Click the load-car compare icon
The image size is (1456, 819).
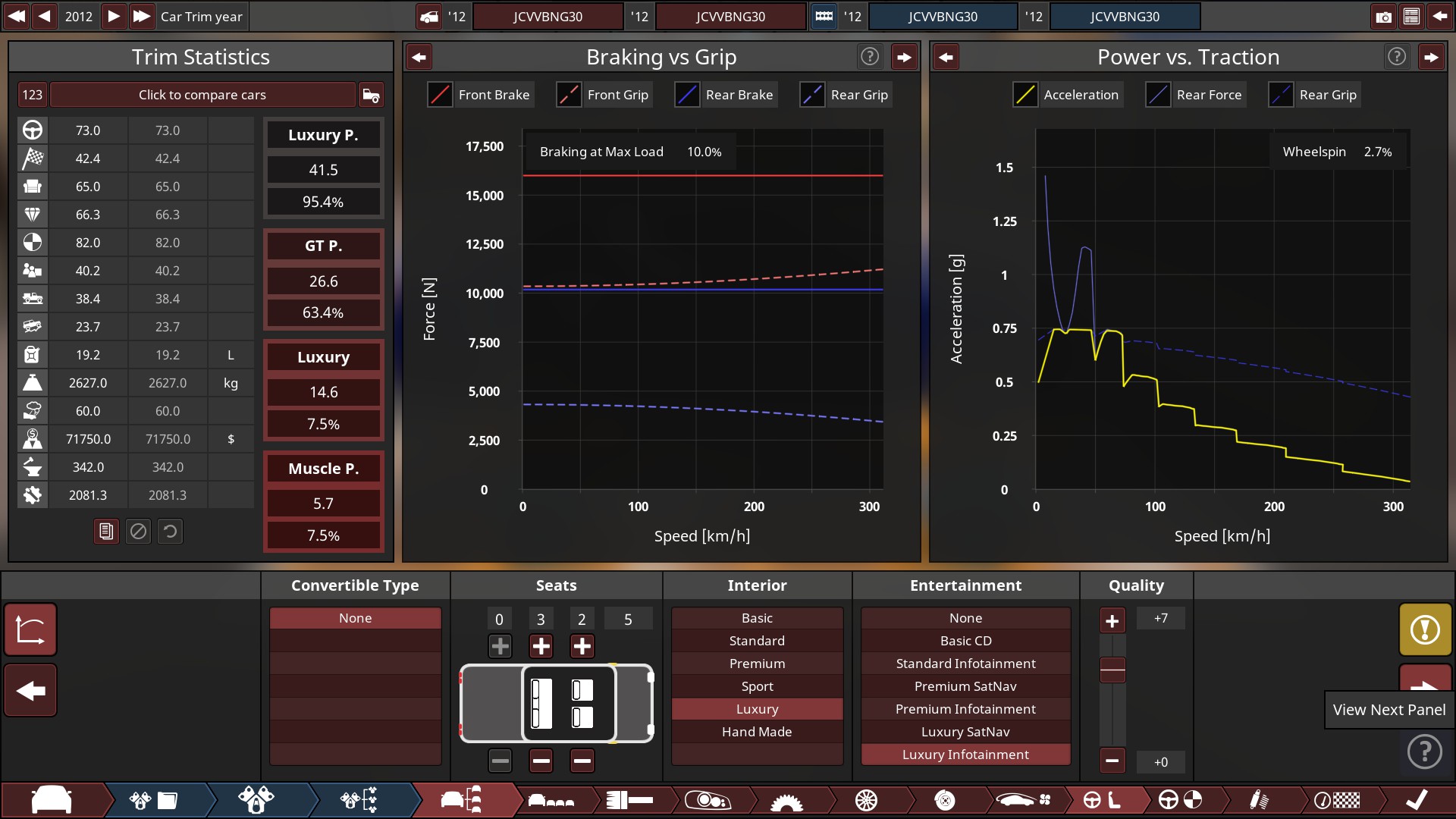pyautogui.click(x=371, y=95)
